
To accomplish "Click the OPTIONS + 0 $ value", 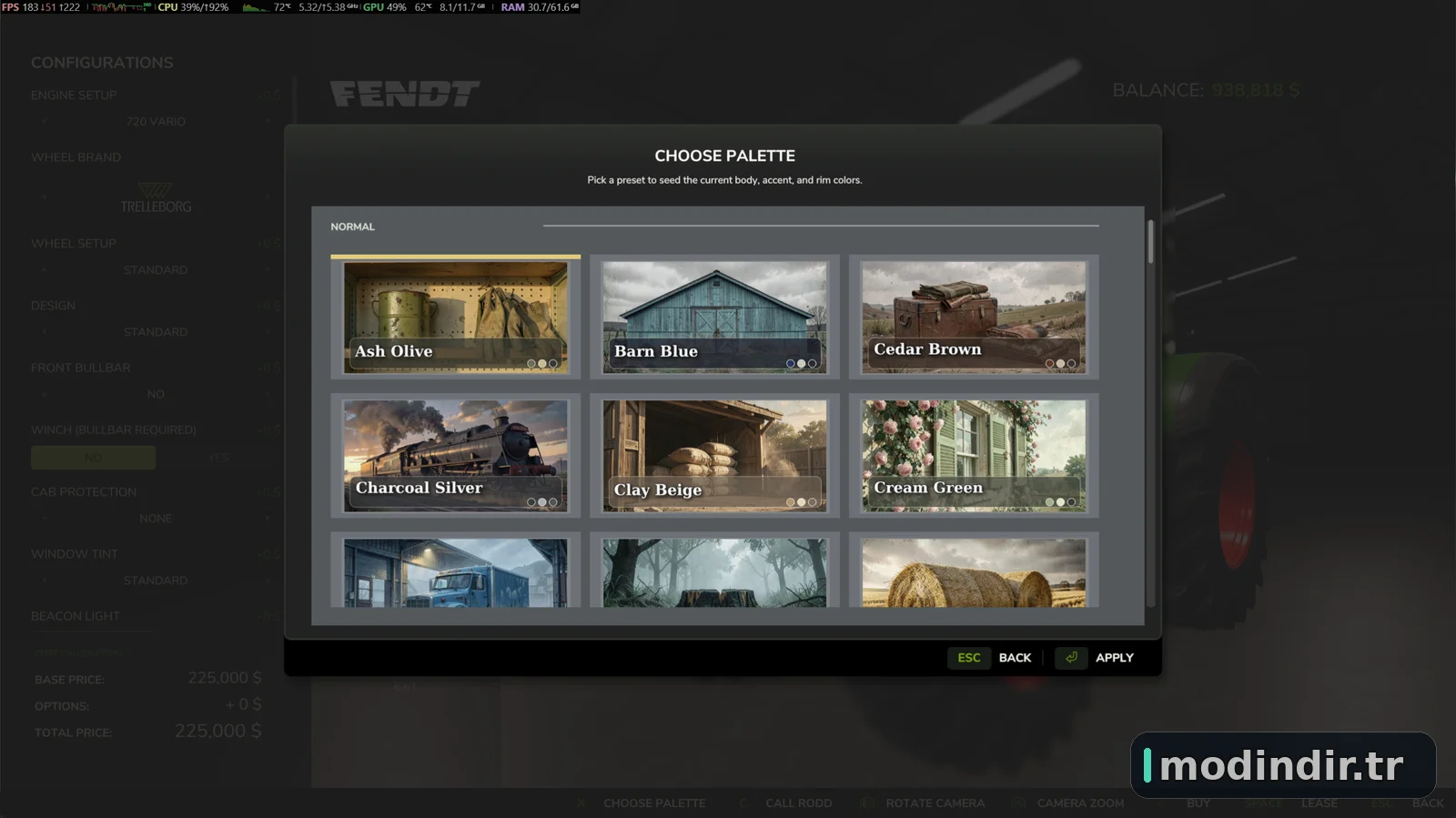I will click(244, 704).
